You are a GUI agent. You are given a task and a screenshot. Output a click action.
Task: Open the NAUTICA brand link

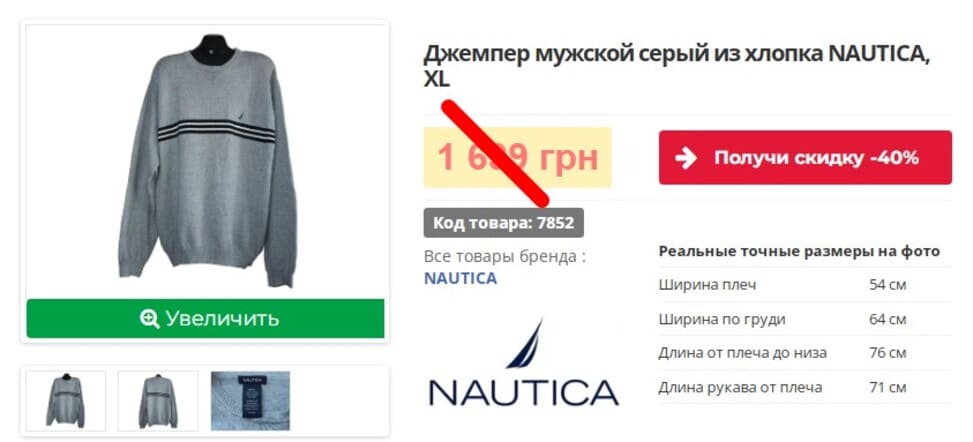point(460,278)
